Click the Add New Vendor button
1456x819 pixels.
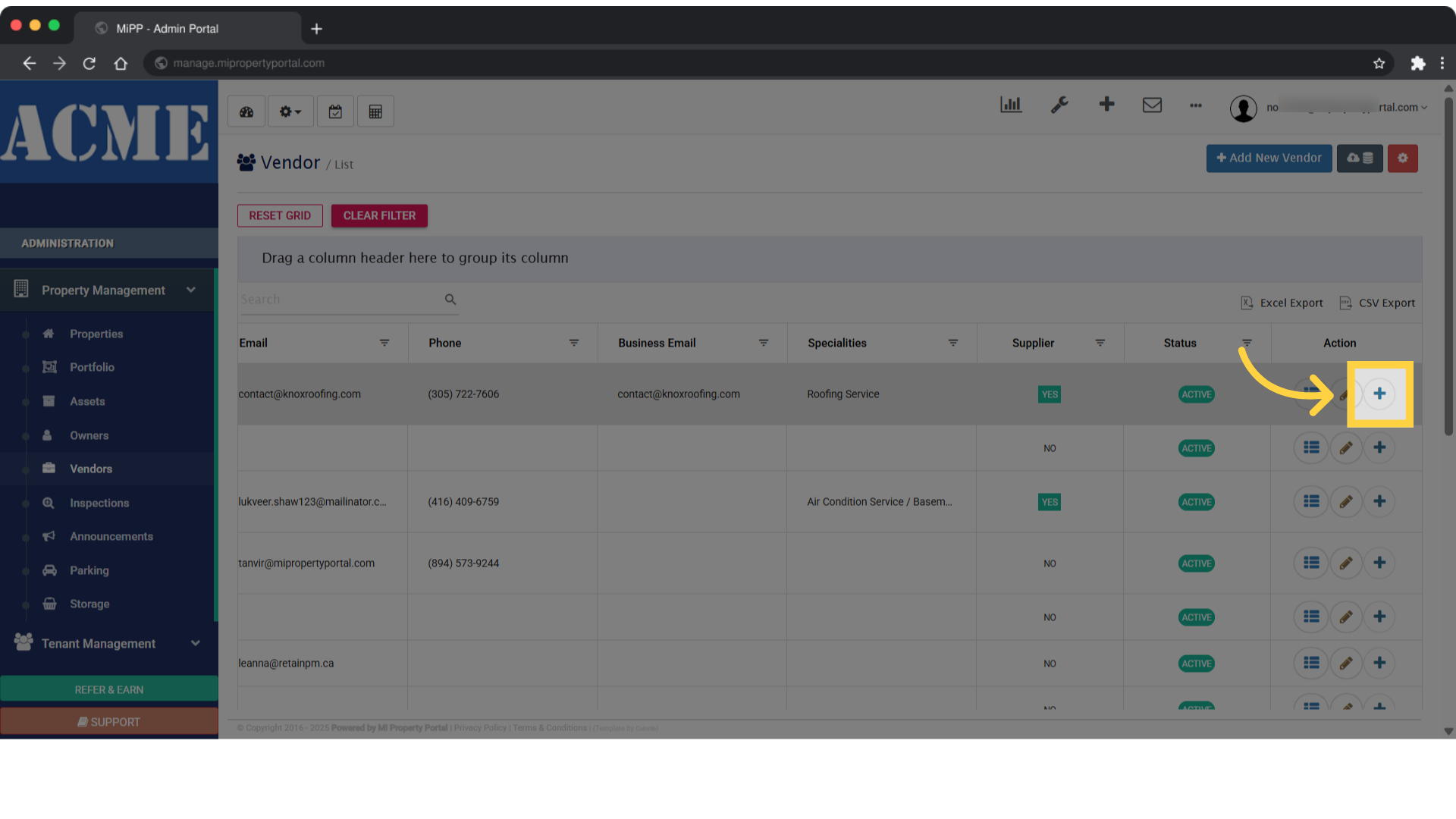[x=1269, y=158]
